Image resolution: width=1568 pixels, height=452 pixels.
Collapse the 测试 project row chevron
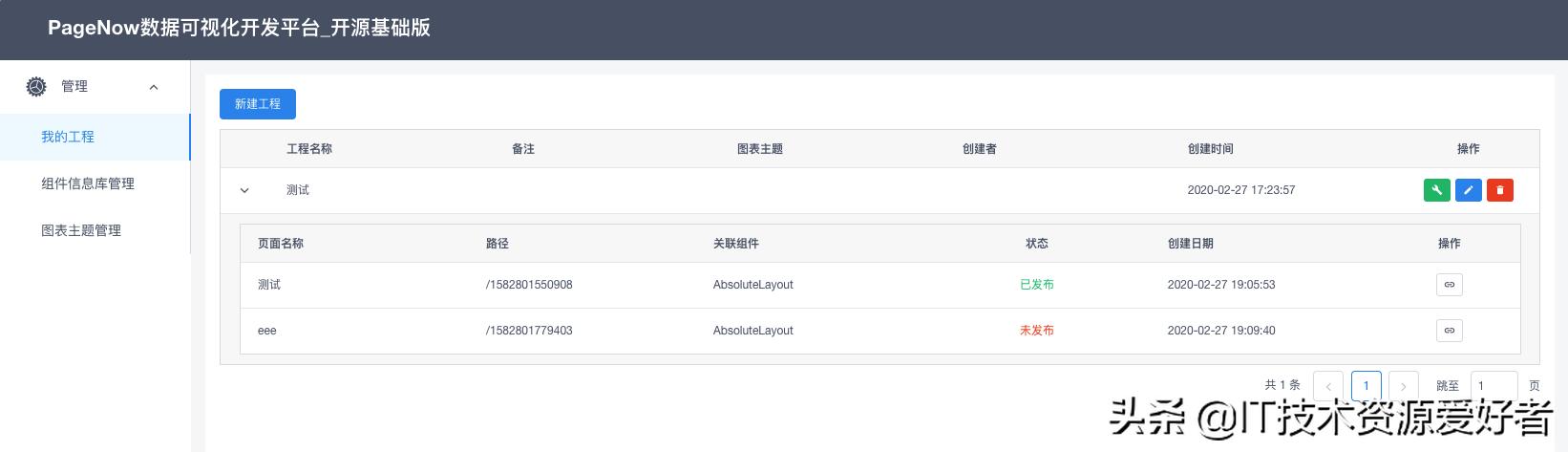coord(244,190)
